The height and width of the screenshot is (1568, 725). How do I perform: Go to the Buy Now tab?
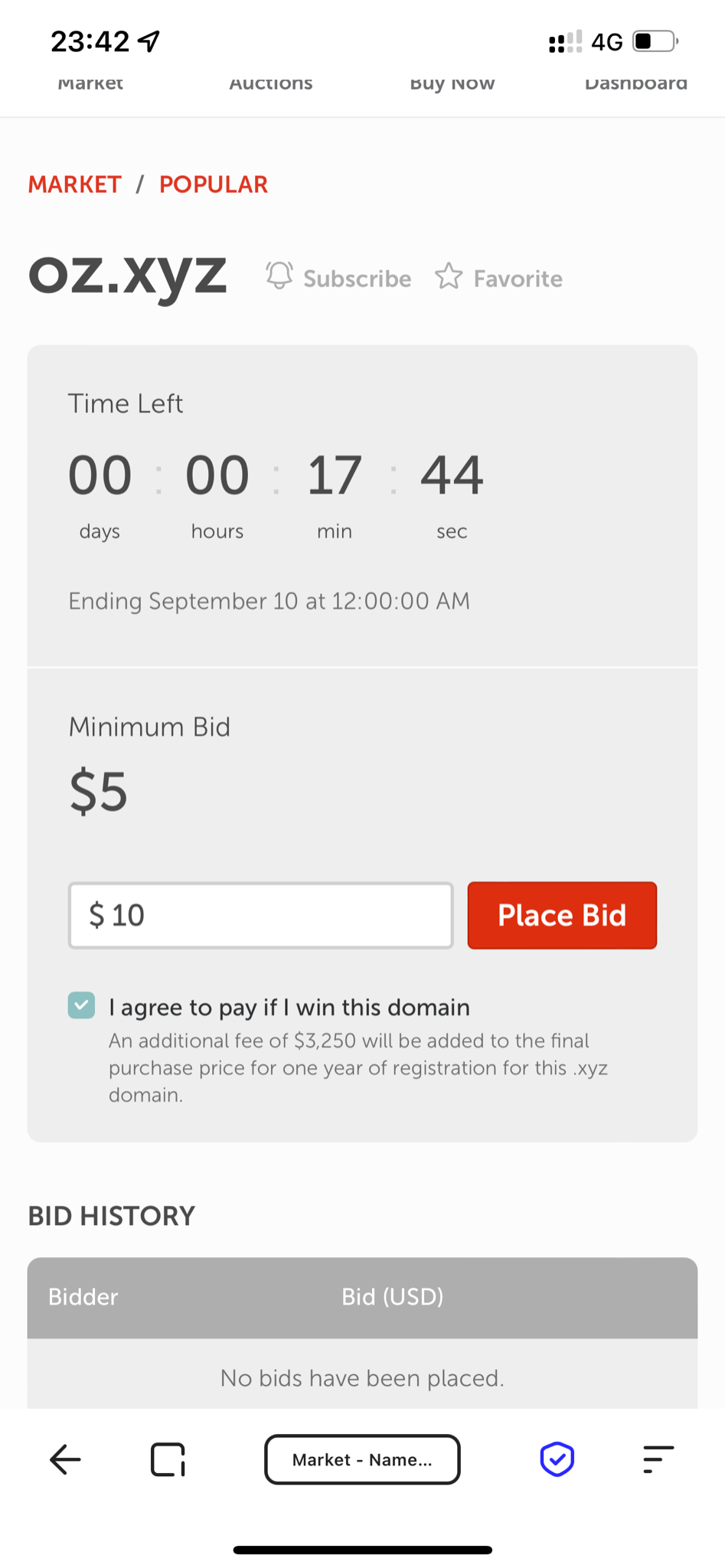click(452, 84)
